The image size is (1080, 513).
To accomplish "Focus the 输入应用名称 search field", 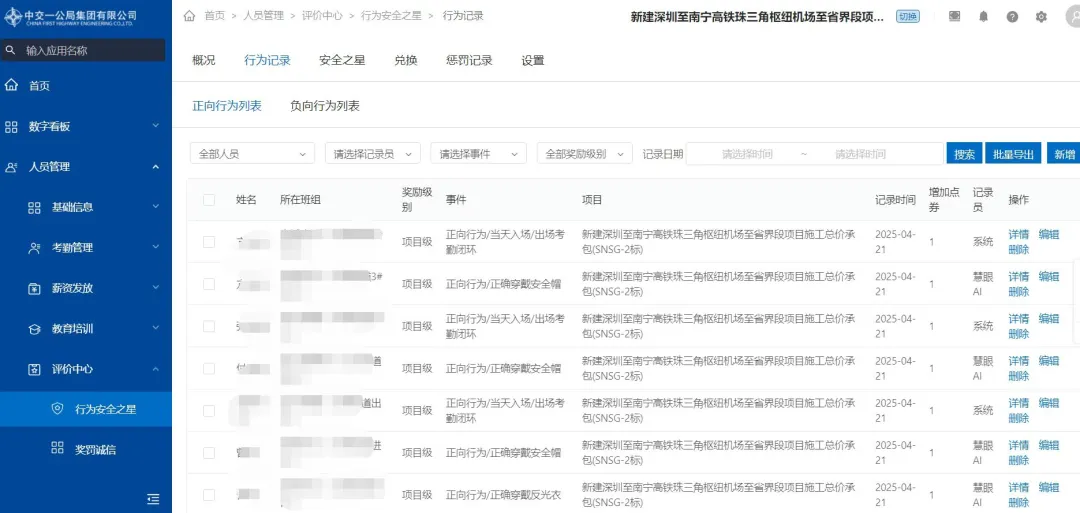I will (83, 50).
